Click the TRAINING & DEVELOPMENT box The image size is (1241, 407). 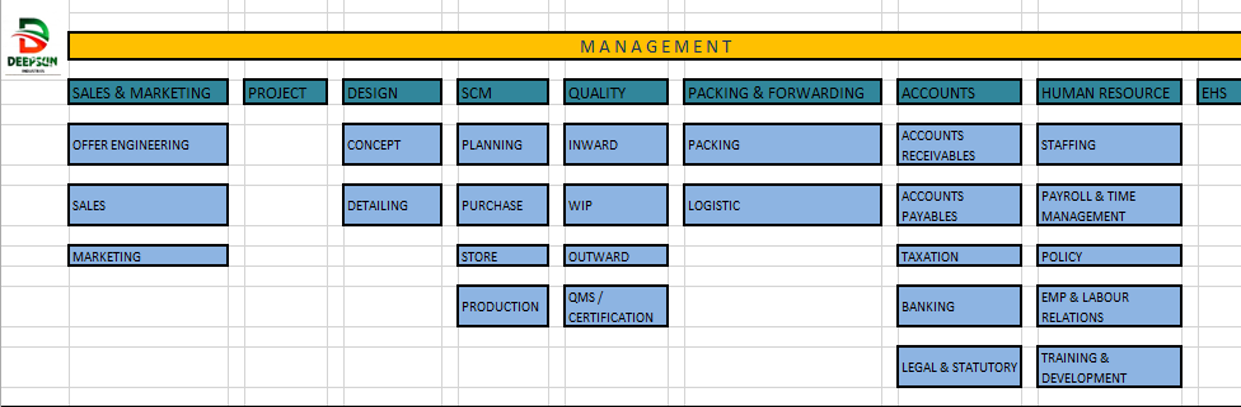click(x=1108, y=367)
